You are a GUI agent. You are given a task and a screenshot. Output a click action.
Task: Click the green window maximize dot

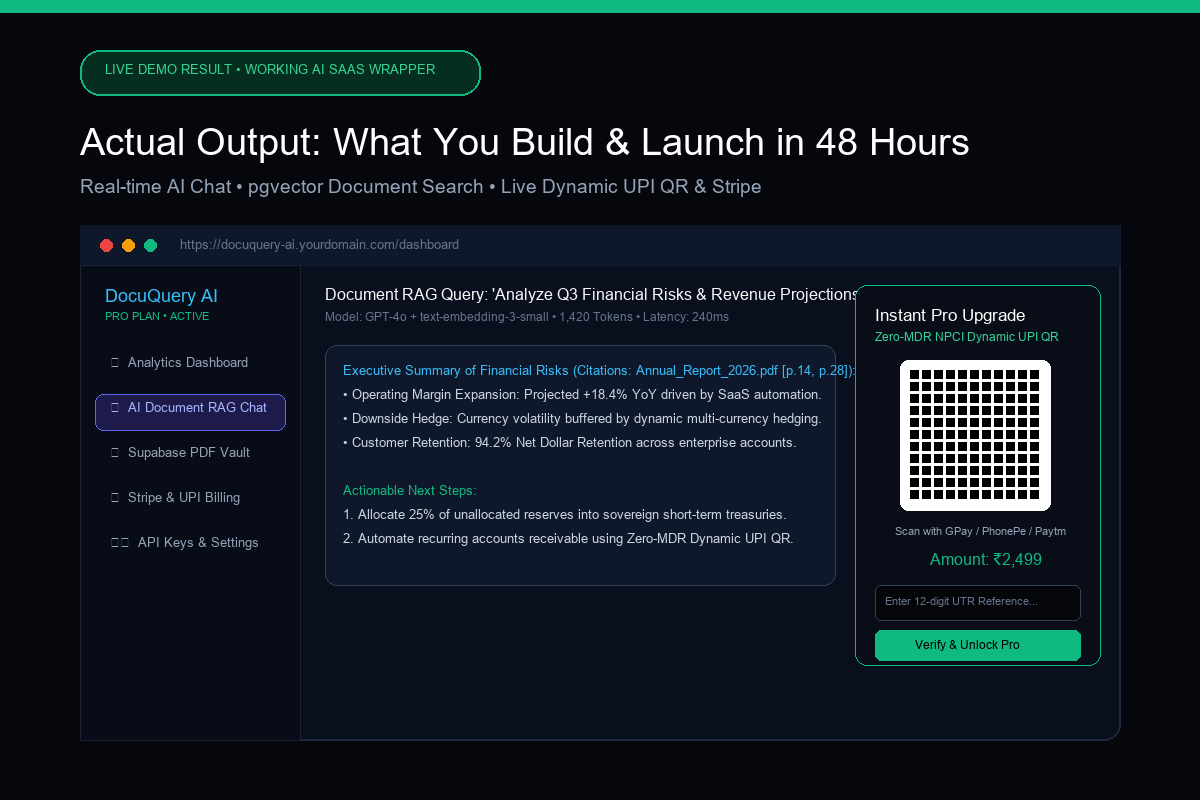tap(151, 245)
